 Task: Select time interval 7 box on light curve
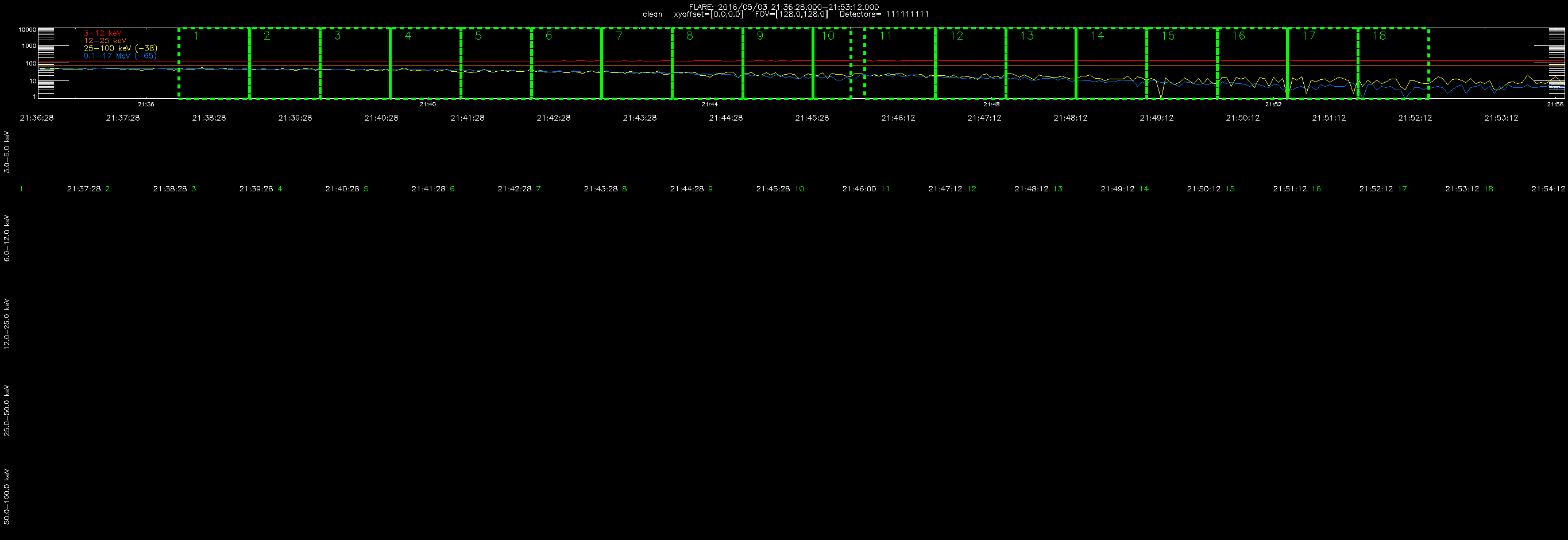click(637, 63)
